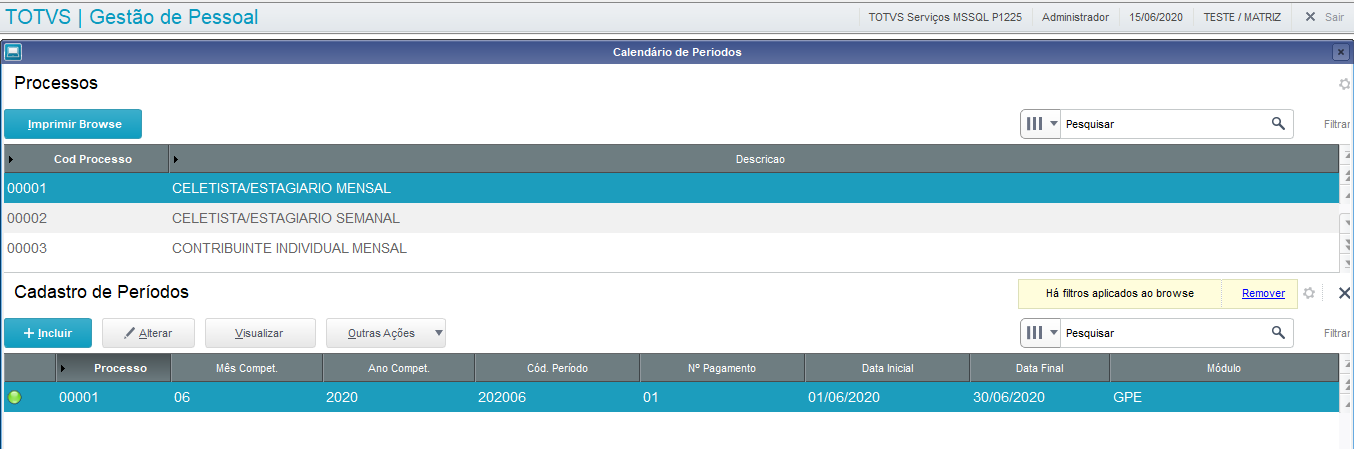Image resolution: width=1354 pixels, height=449 pixels.
Task: Open the Outras Ações dropdown
Action: pos(386,333)
